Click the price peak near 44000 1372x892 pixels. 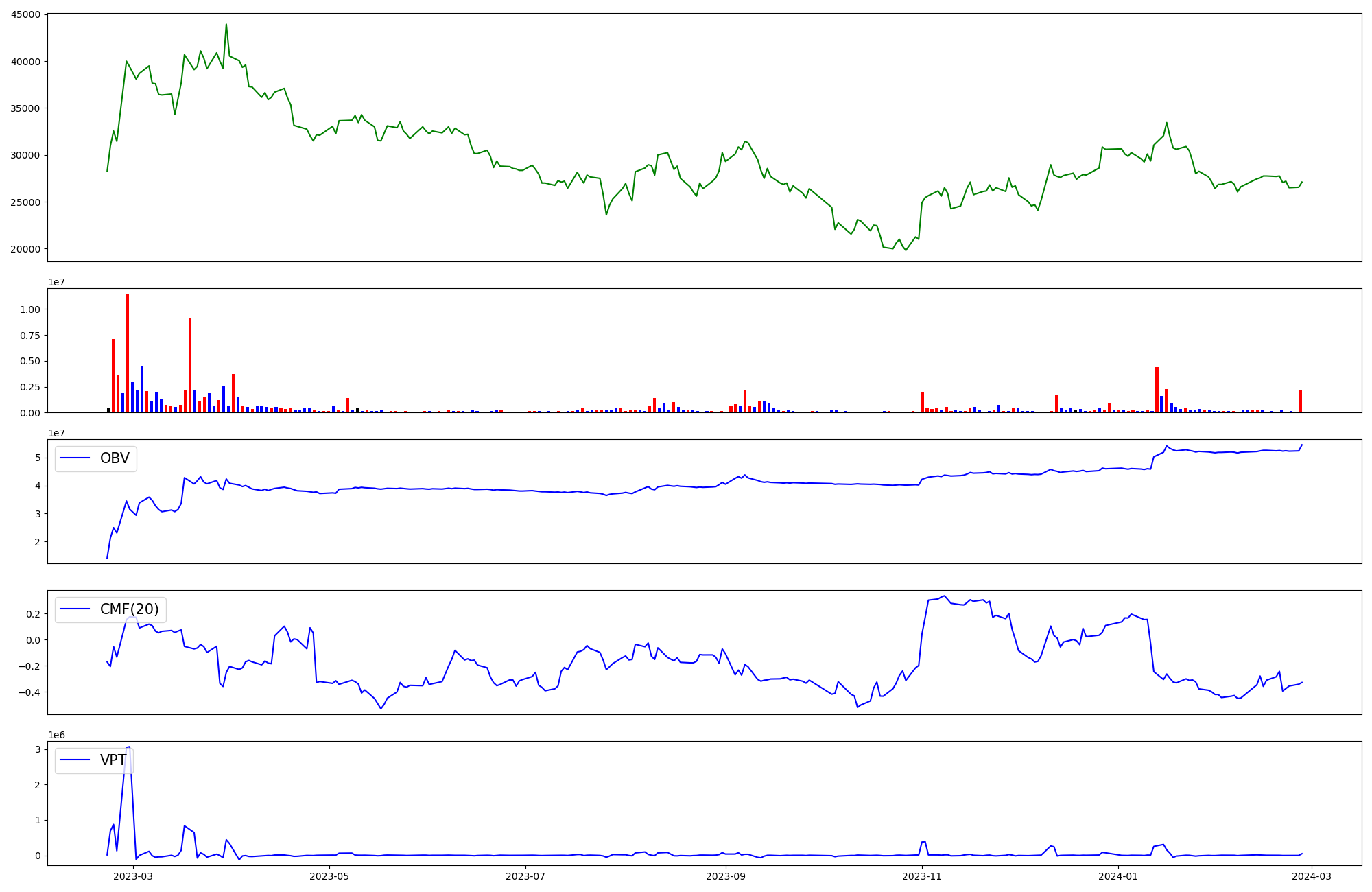click(x=226, y=25)
